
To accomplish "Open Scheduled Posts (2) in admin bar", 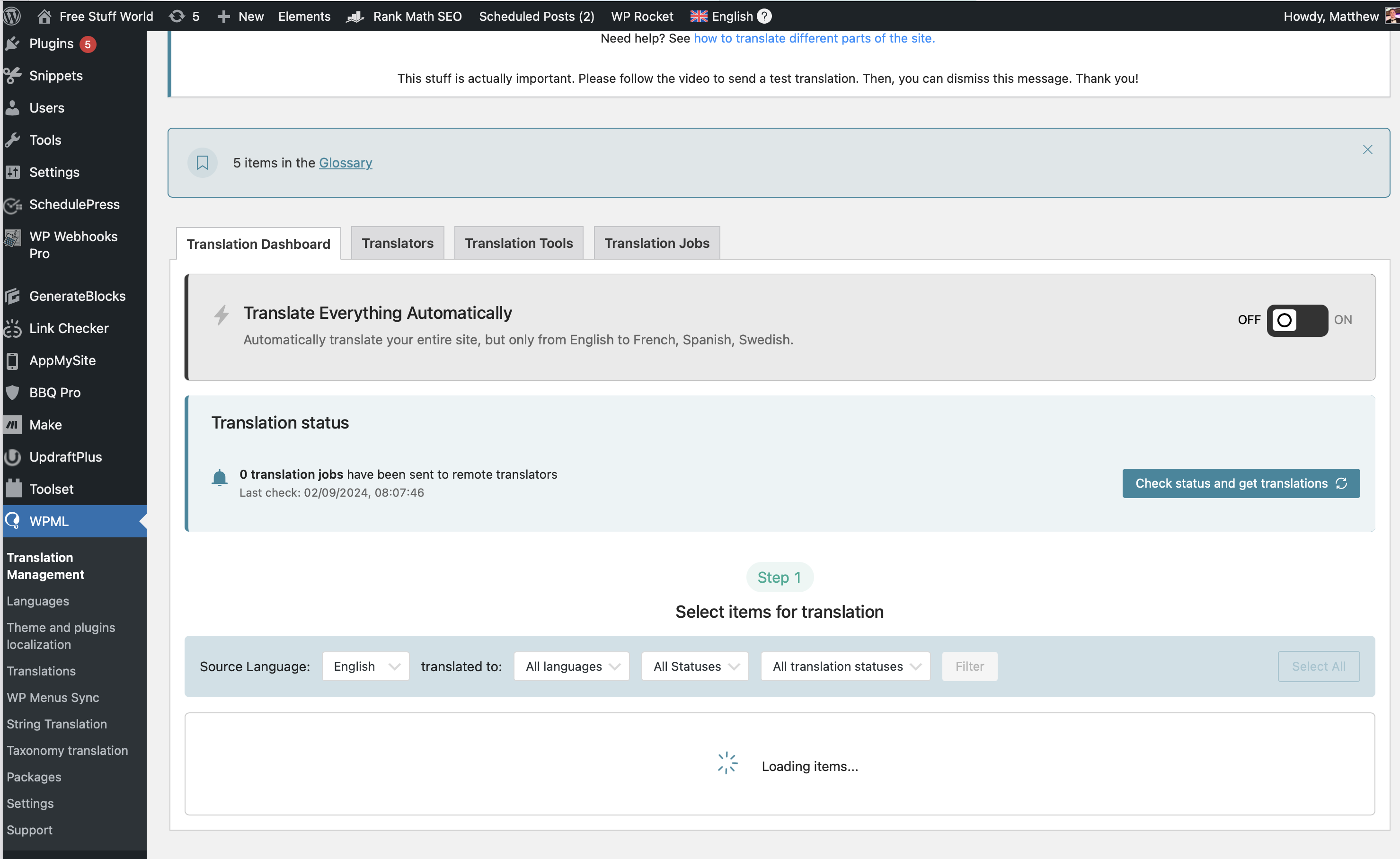I will pyautogui.click(x=537, y=17).
